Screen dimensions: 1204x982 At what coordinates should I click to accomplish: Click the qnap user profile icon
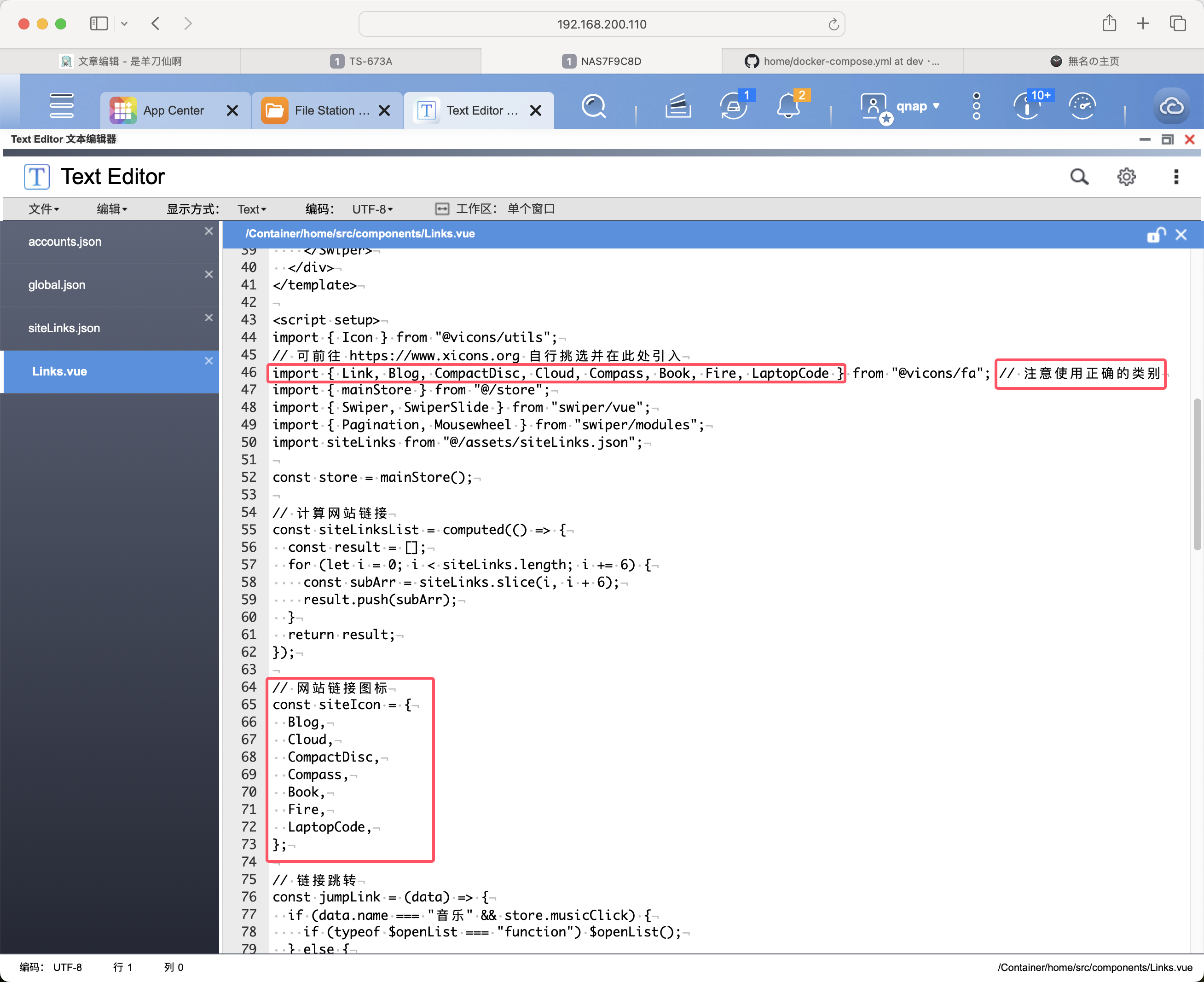pos(874,107)
